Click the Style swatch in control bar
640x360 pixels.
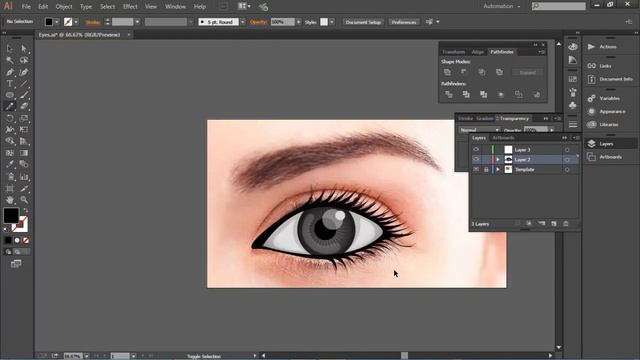(x=324, y=22)
